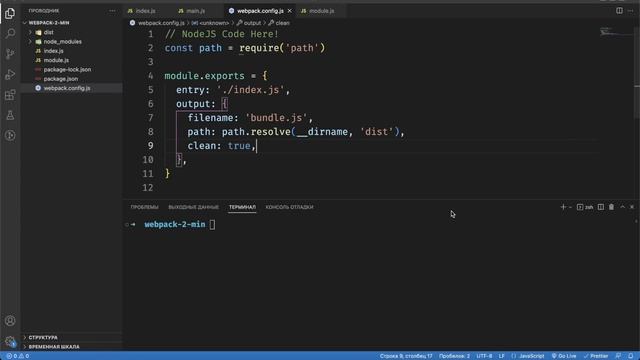The width and height of the screenshot is (640, 360).
Task: Click the 'bundle.js' string in line 7
Action: [x=276, y=118]
